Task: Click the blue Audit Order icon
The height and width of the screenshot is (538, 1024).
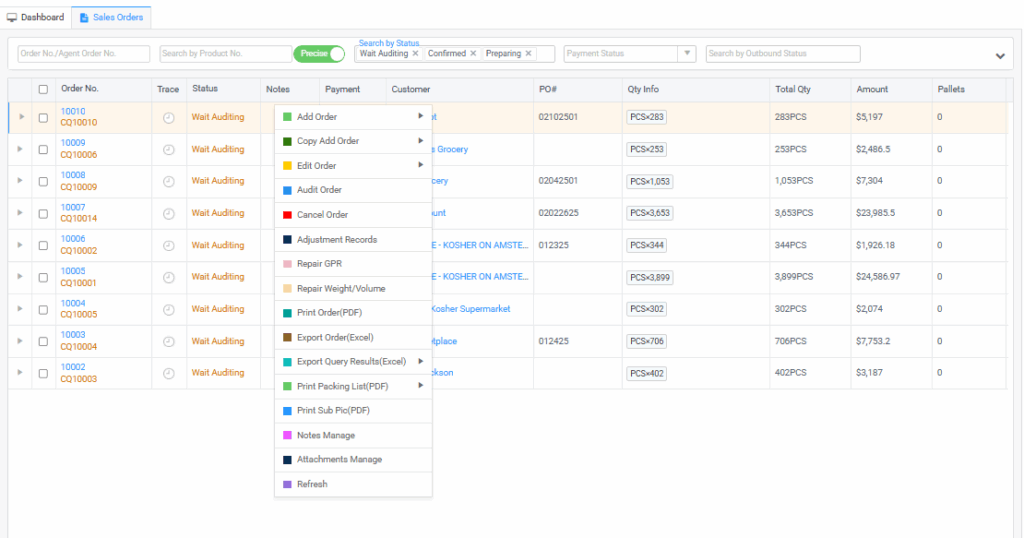Action: tap(288, 190)
